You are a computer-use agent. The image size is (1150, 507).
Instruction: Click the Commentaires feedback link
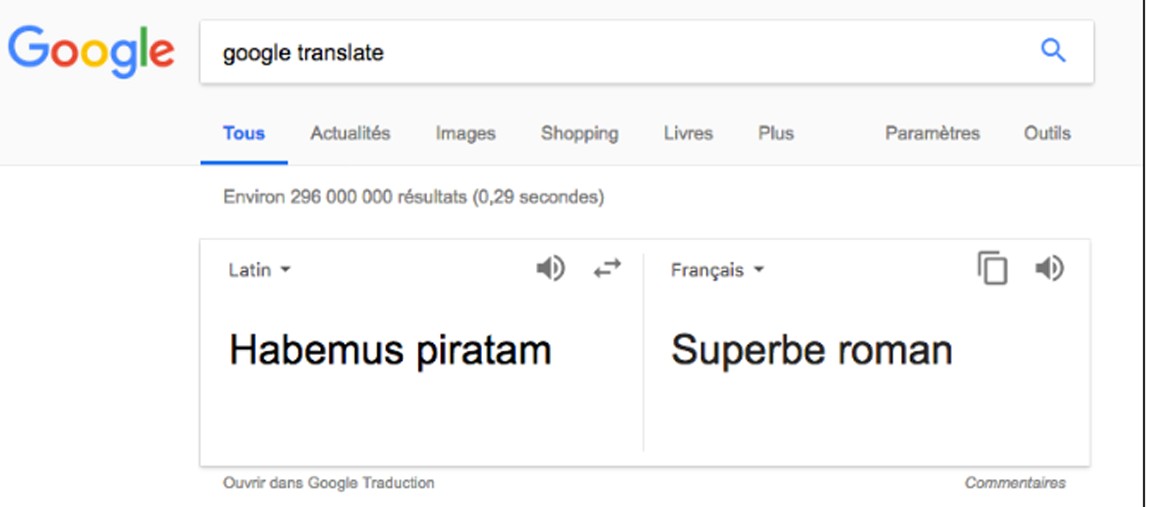(1015, 483)
